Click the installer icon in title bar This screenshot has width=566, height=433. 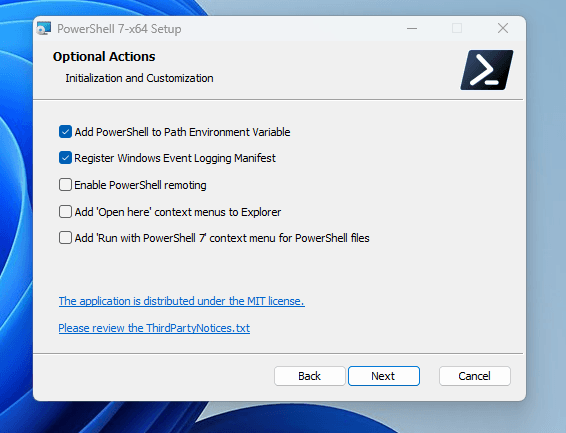coord(44,29)
